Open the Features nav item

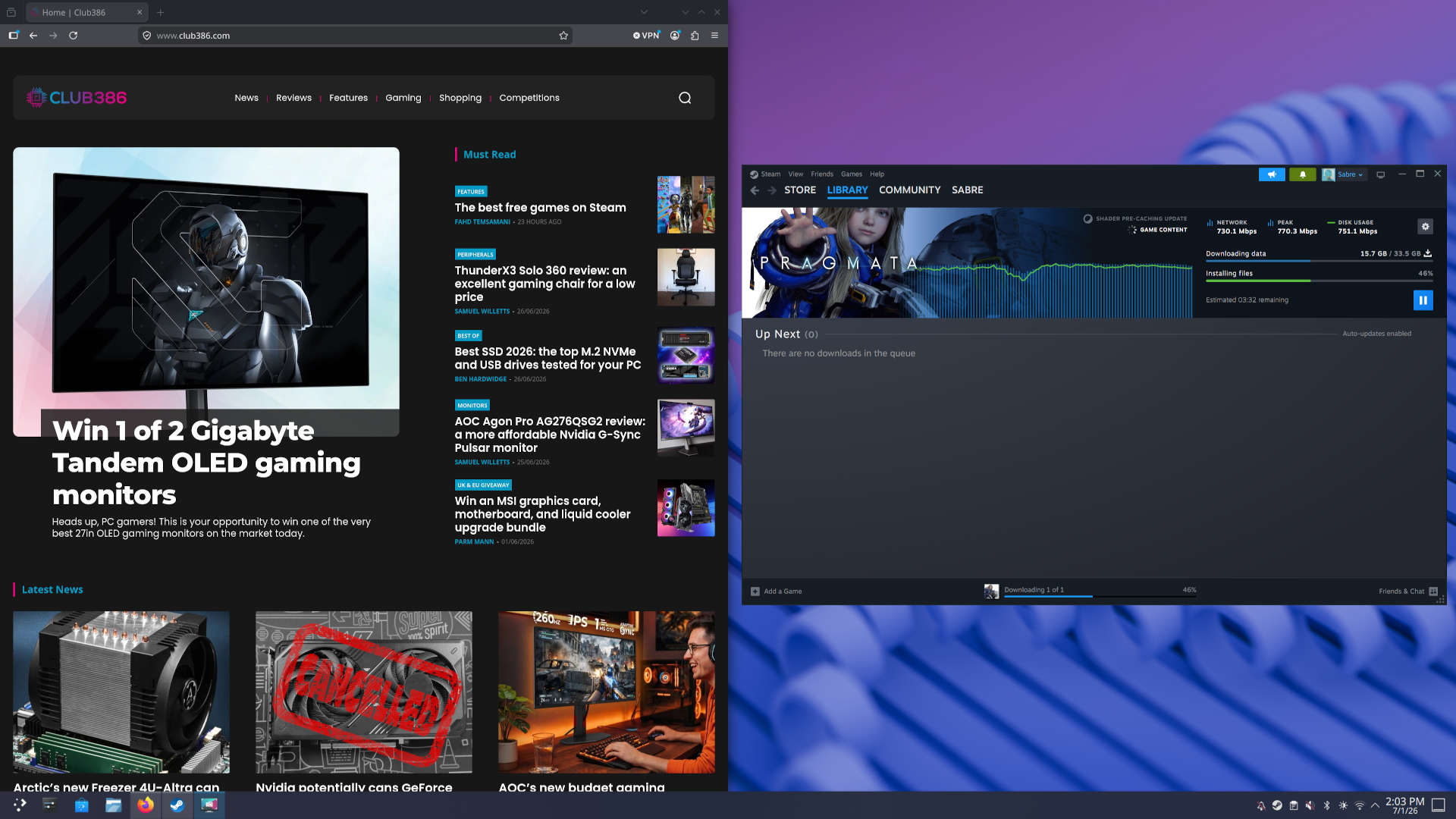tap(348, 98)
